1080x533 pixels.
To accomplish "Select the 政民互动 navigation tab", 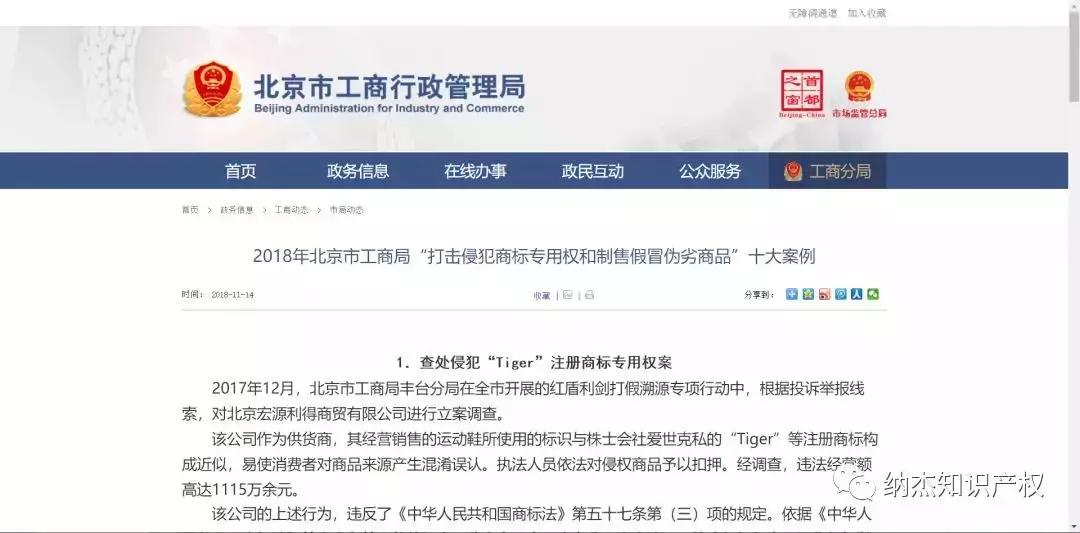I will (593, 171).
